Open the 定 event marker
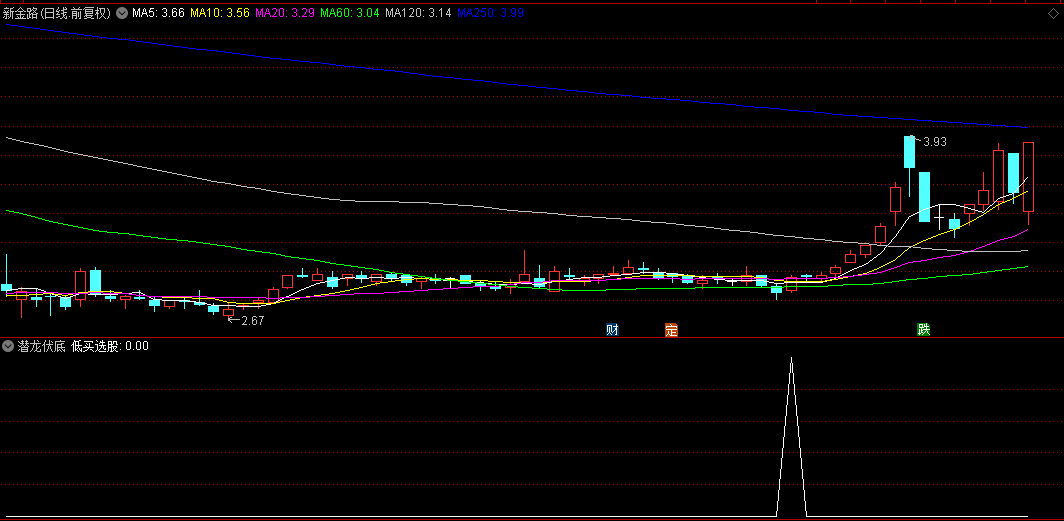The height and width of the screenshot is (521, 1064). tap(671, 330)
